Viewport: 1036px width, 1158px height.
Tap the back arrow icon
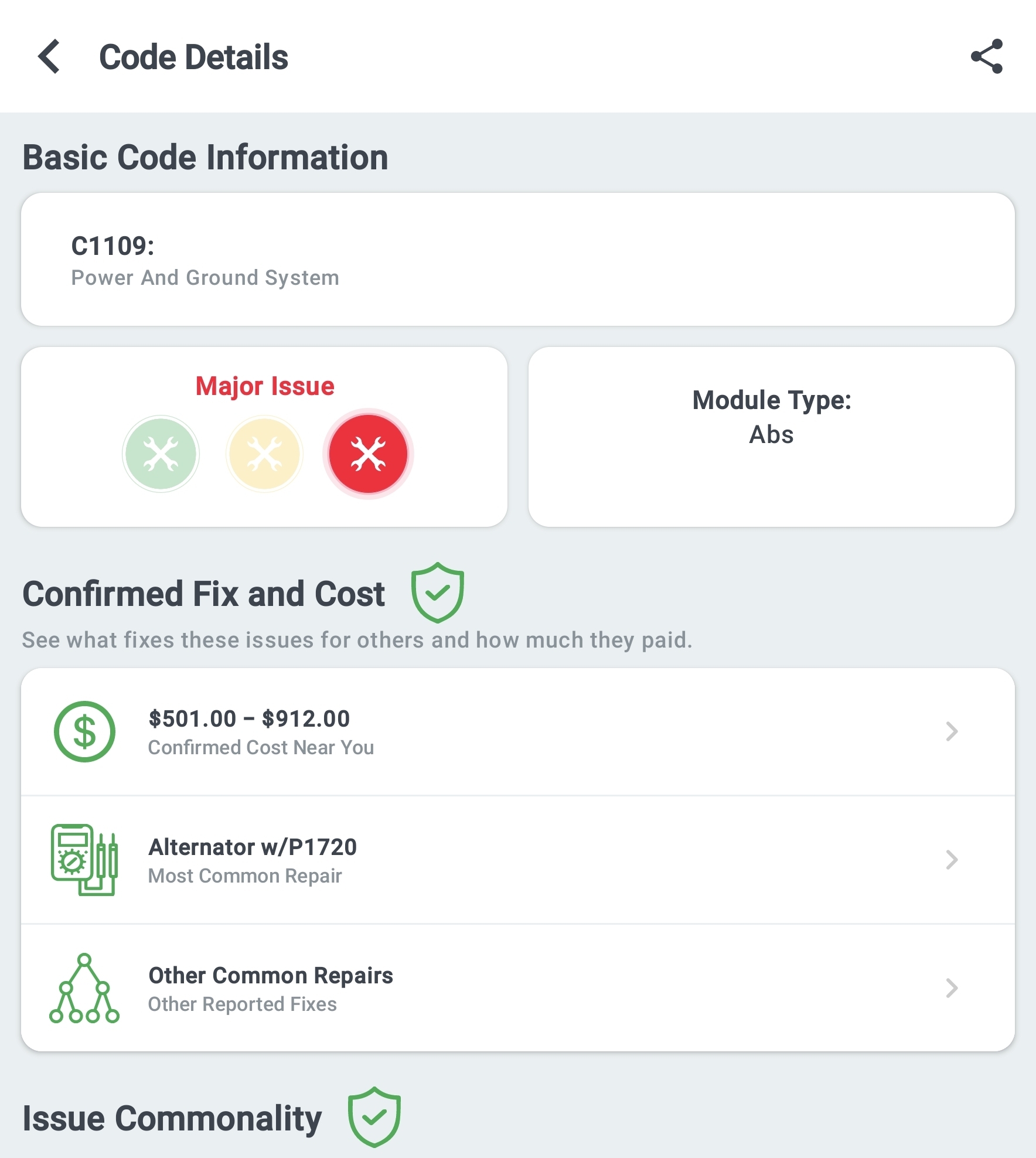point(49,57)
